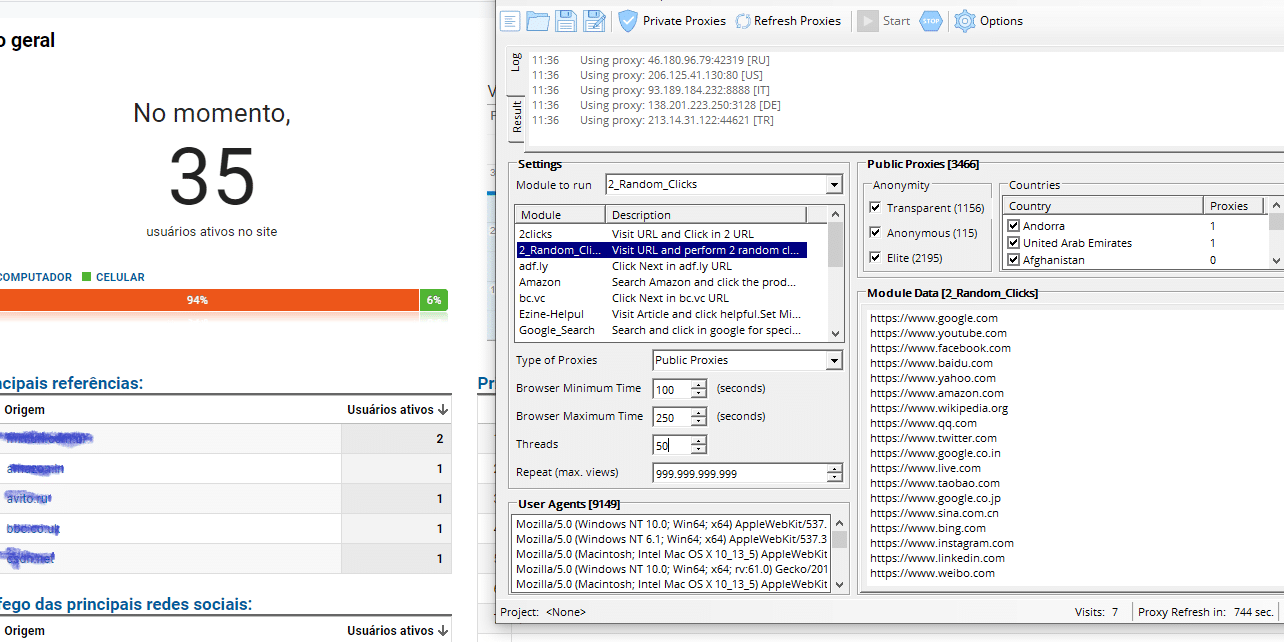Open Private Proxies with the shield icon
Viewport: 1284px width, 642px height.
(627, 20)
